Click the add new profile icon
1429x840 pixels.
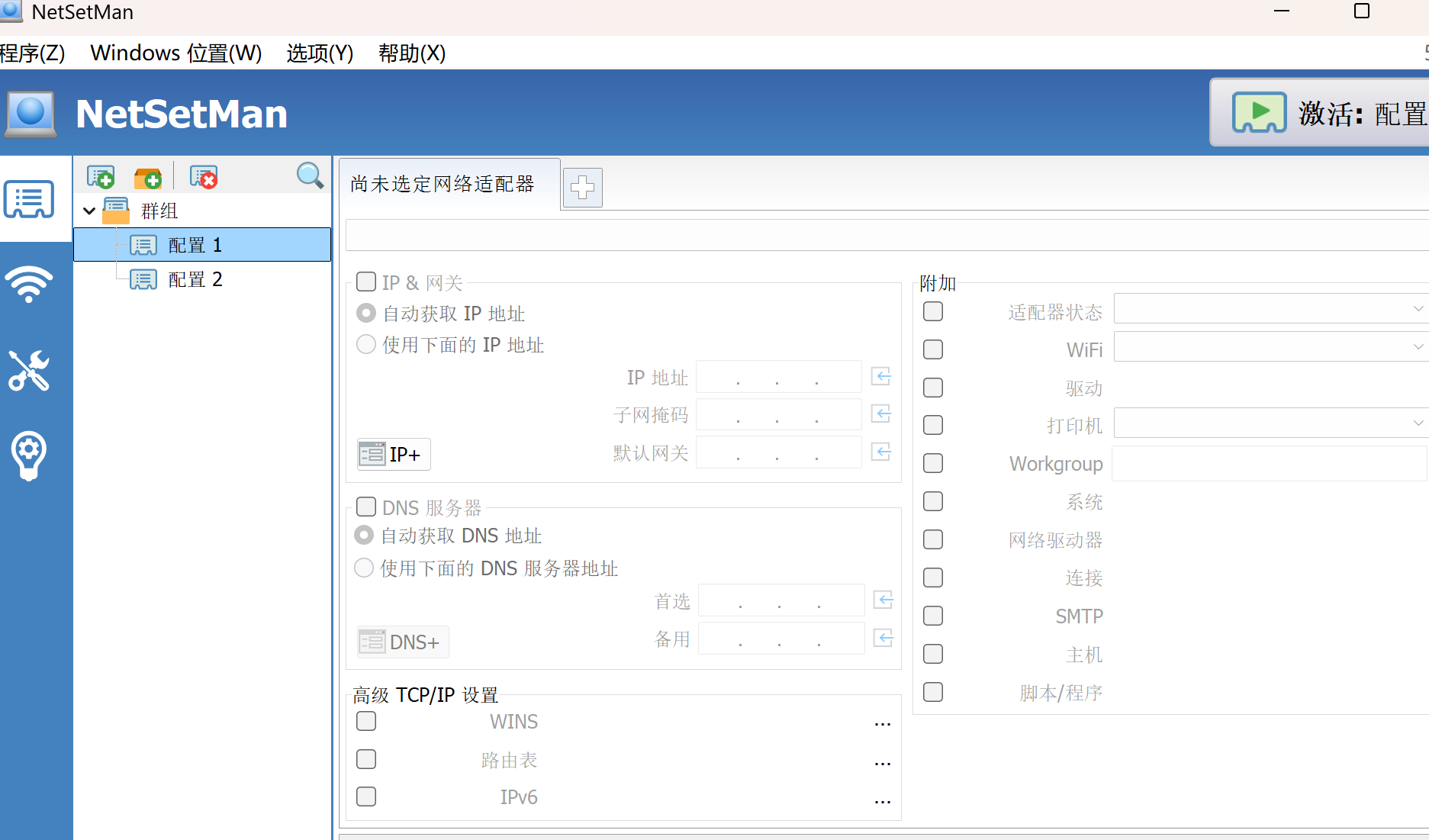point(101,177)
